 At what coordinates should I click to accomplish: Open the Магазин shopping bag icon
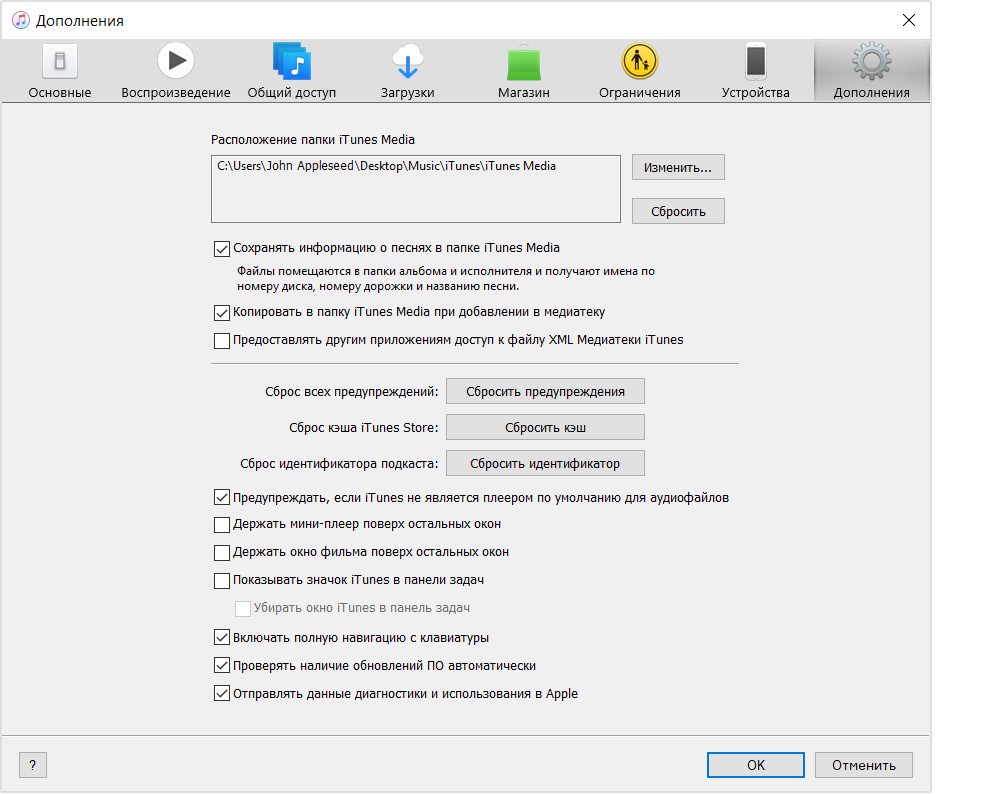[x=523, y=62]
